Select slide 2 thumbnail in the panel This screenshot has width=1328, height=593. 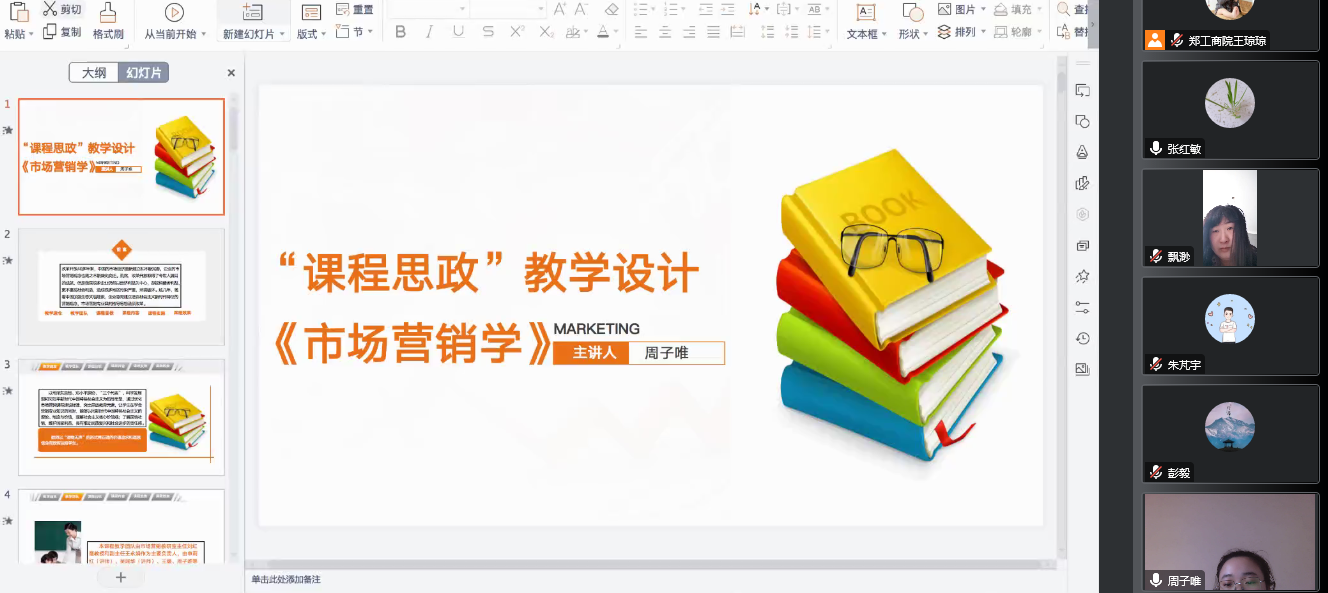(x=121, y=286)
